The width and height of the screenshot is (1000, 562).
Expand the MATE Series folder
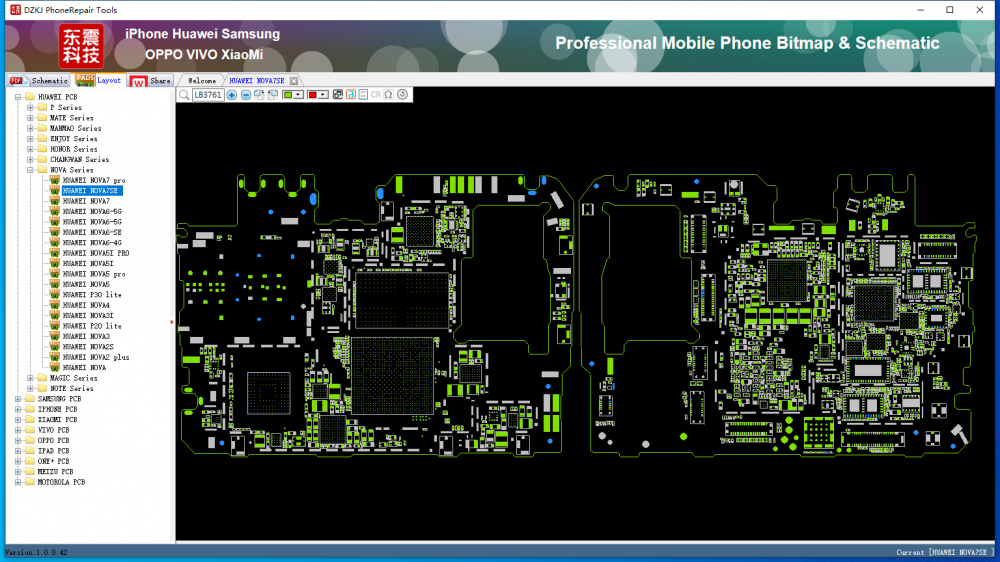[x=30, y=118]
